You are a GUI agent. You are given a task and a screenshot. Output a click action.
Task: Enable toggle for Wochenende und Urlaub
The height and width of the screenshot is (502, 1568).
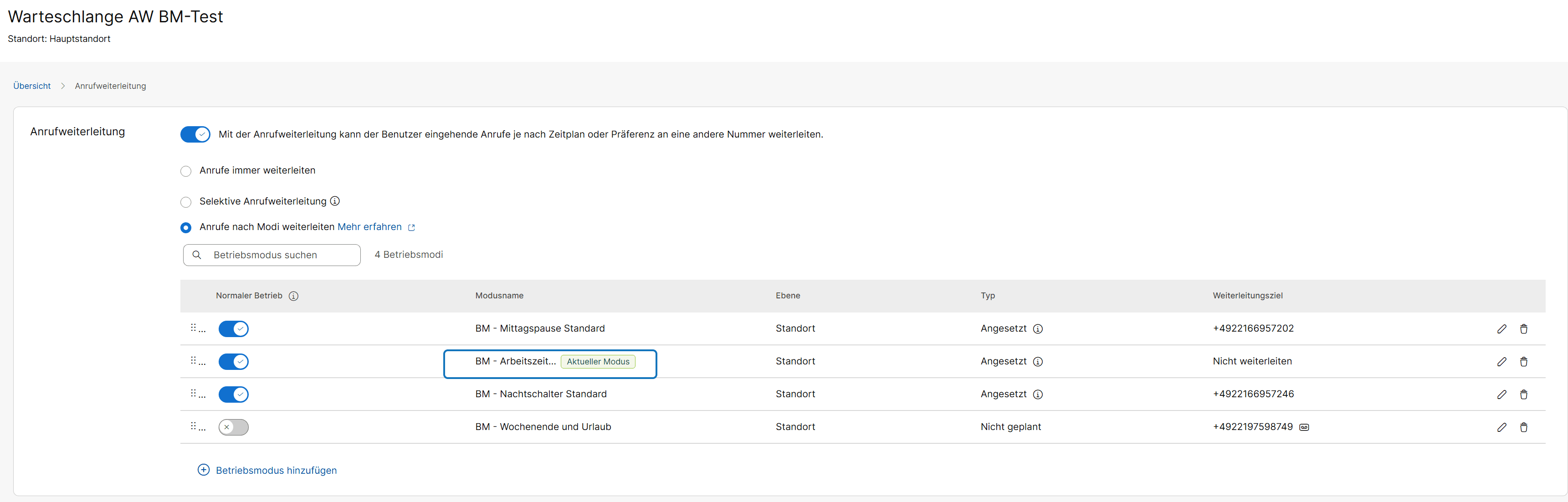(x=233, y=427)
